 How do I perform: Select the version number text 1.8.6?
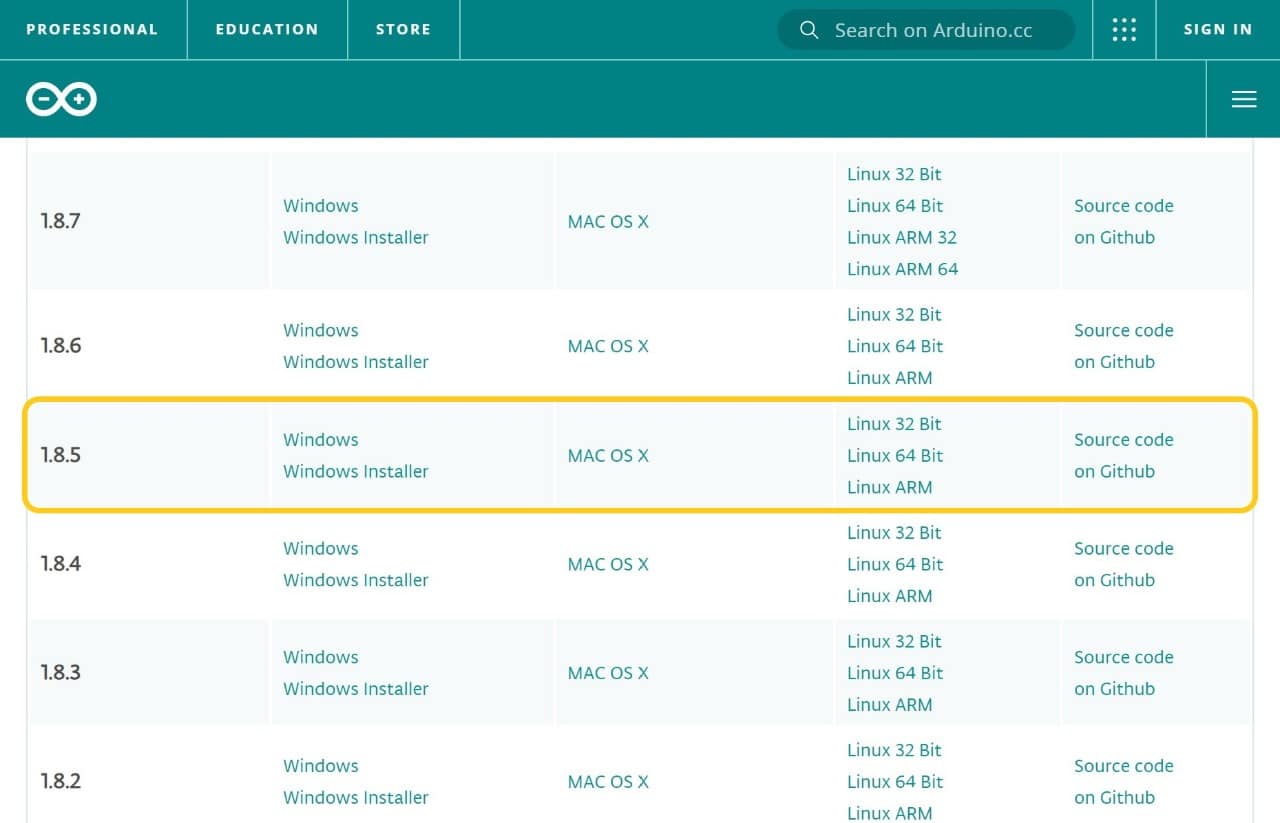click(x=61, y=346)
